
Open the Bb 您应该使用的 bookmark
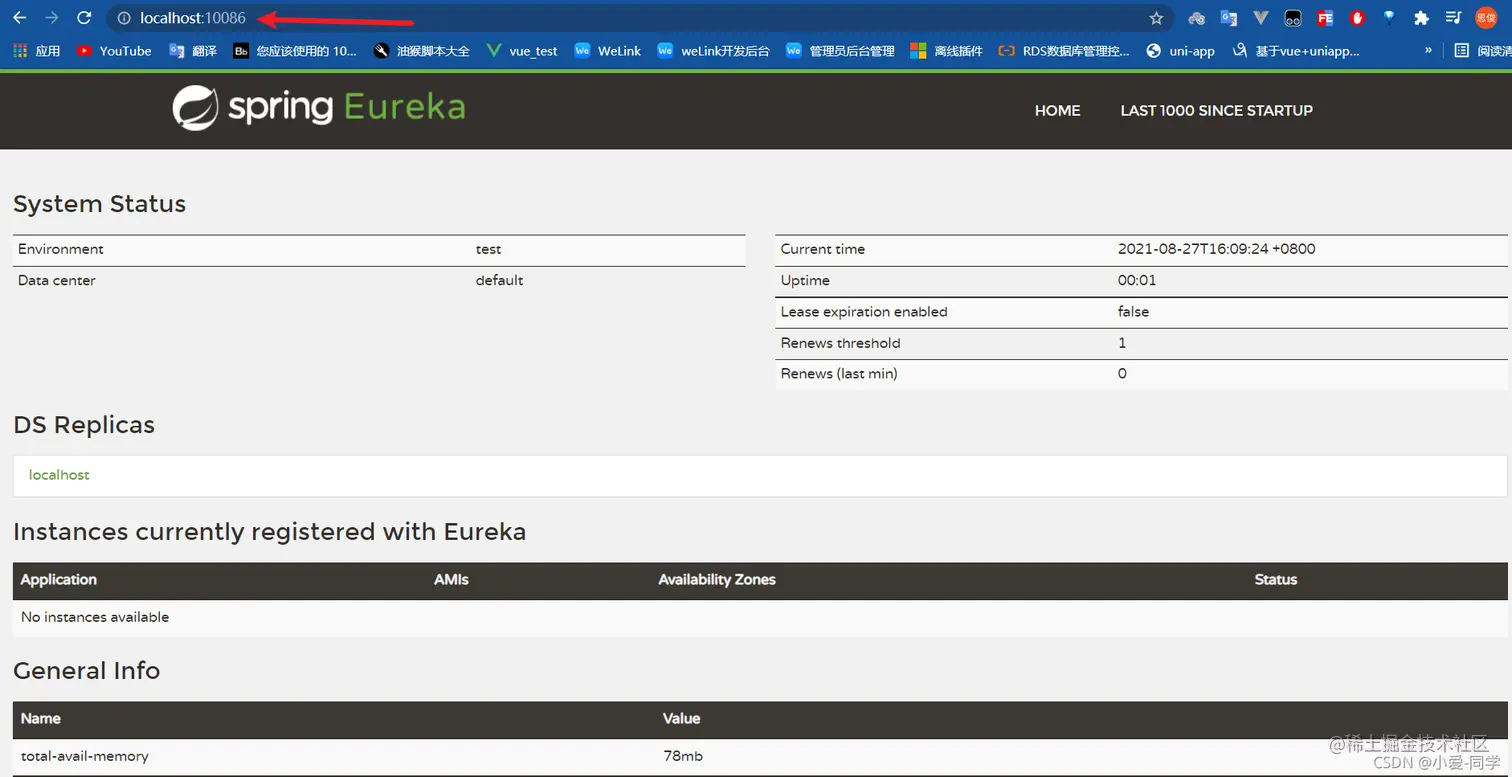(295, 51)
